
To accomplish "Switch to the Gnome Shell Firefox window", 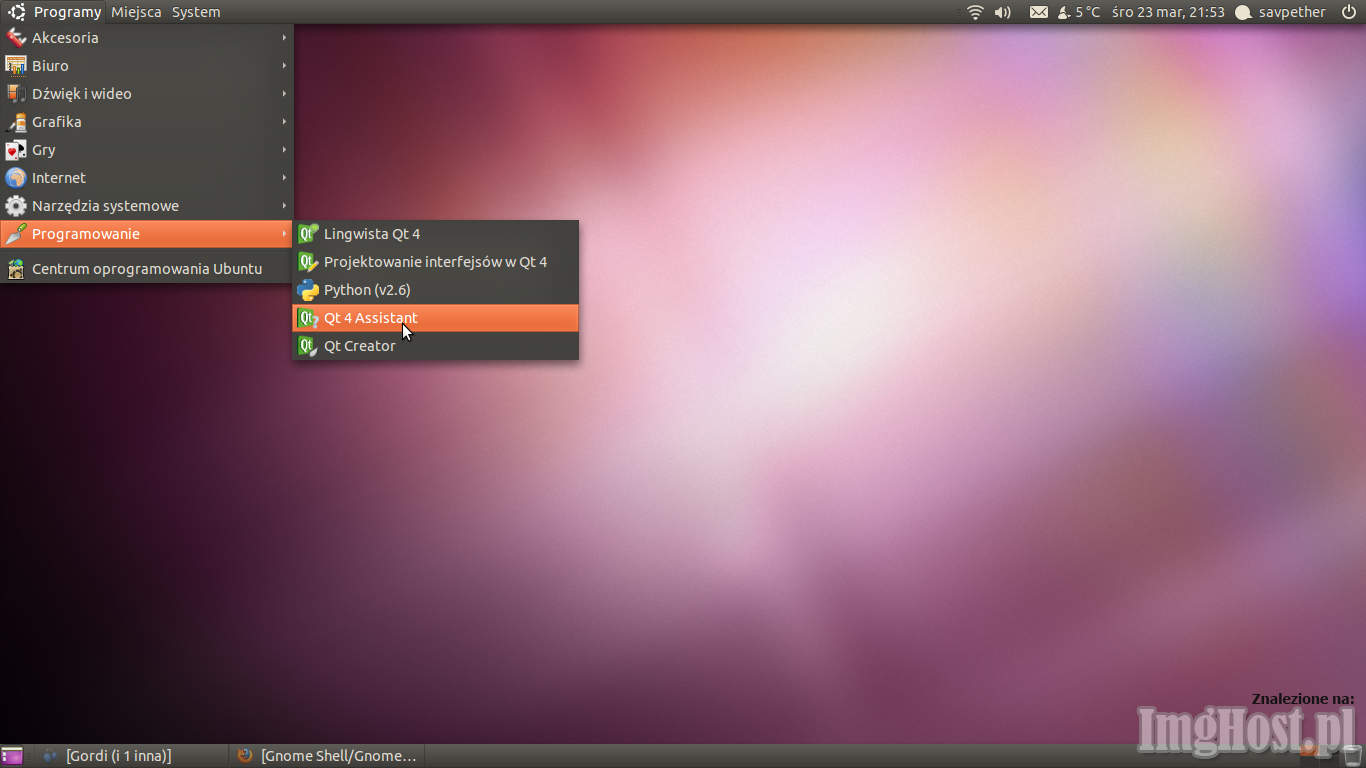I will click(x=327, y=756).
